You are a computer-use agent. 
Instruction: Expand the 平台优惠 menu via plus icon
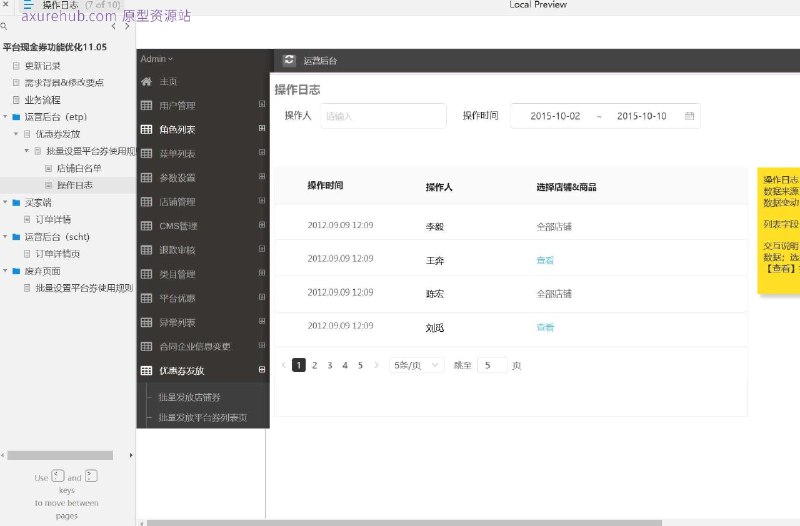tap(262, 297)
